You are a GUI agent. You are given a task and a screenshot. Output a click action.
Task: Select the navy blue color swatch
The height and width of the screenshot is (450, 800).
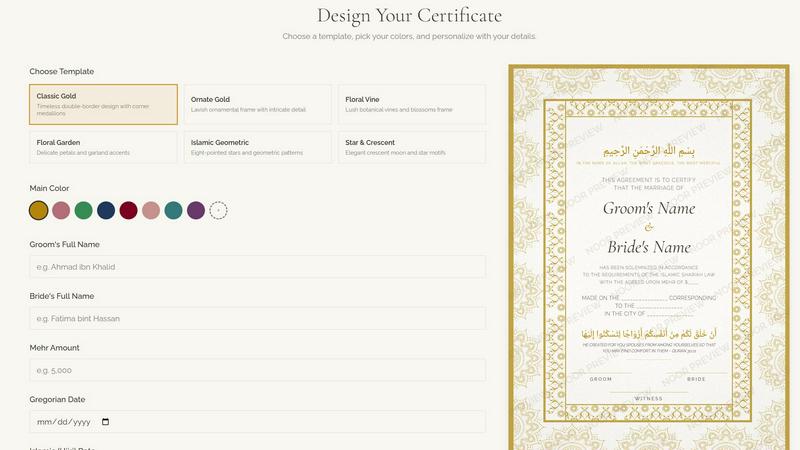pyautogui.click(x=106, y=210)
